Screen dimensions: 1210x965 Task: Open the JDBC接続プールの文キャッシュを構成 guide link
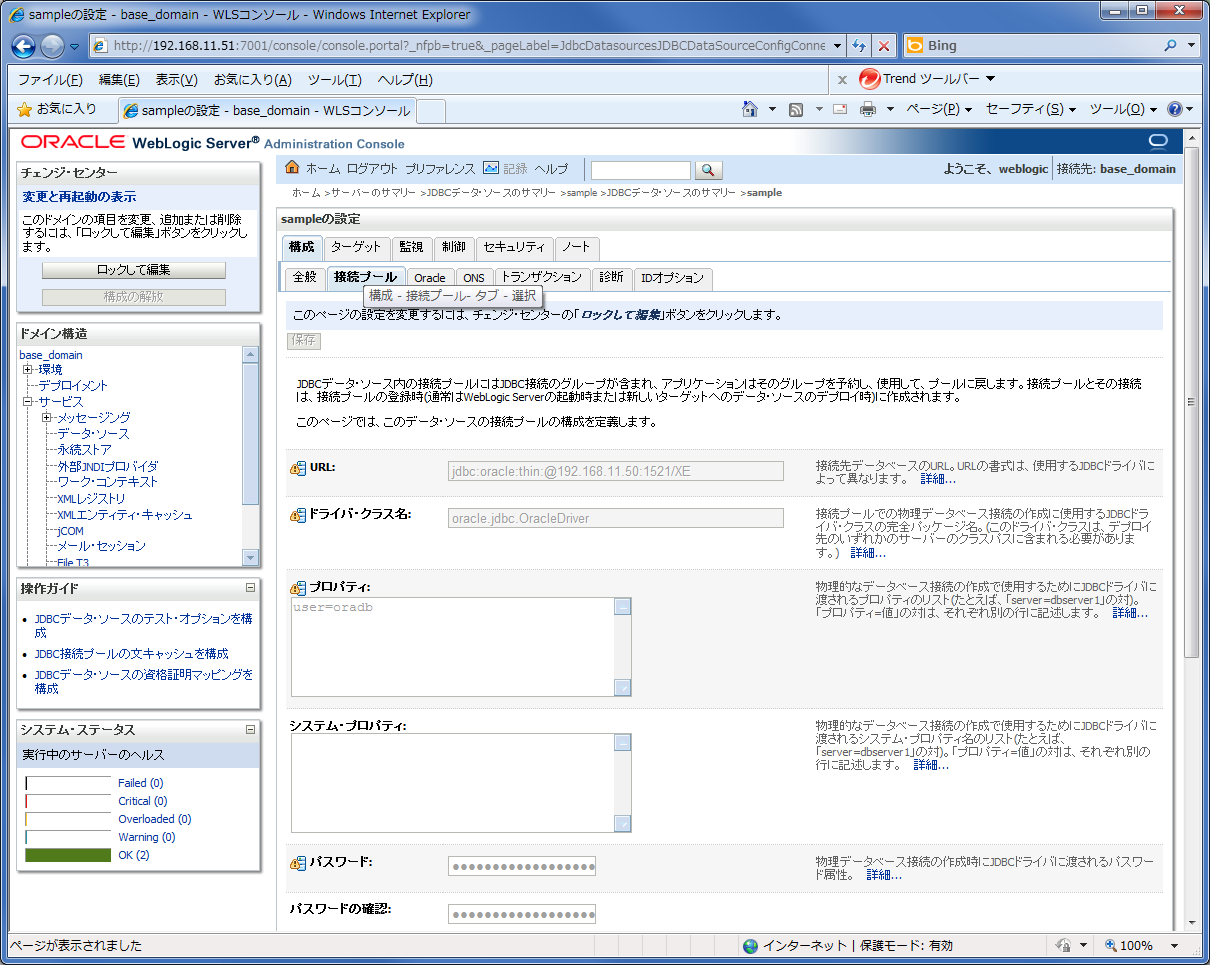click(131, 654)
